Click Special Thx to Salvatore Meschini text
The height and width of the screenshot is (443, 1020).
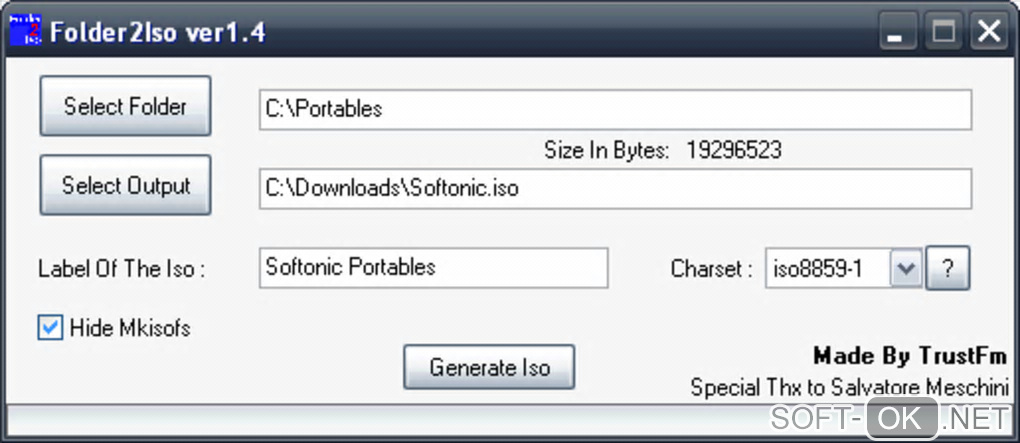[848, 387]
